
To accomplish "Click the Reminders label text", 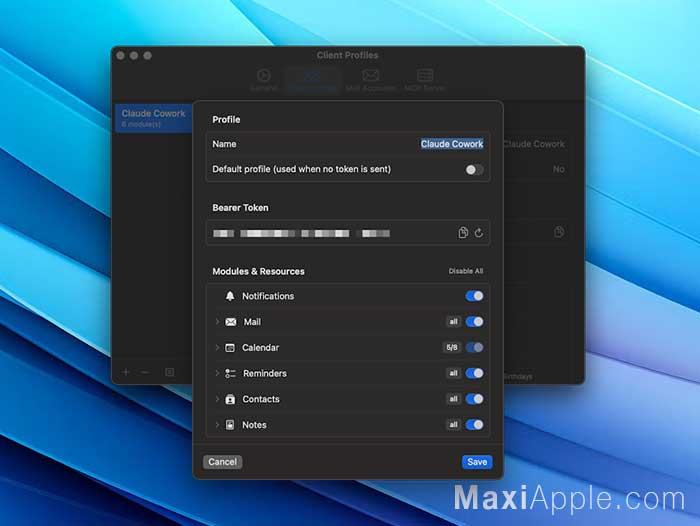I will click(x=265, y=373).
